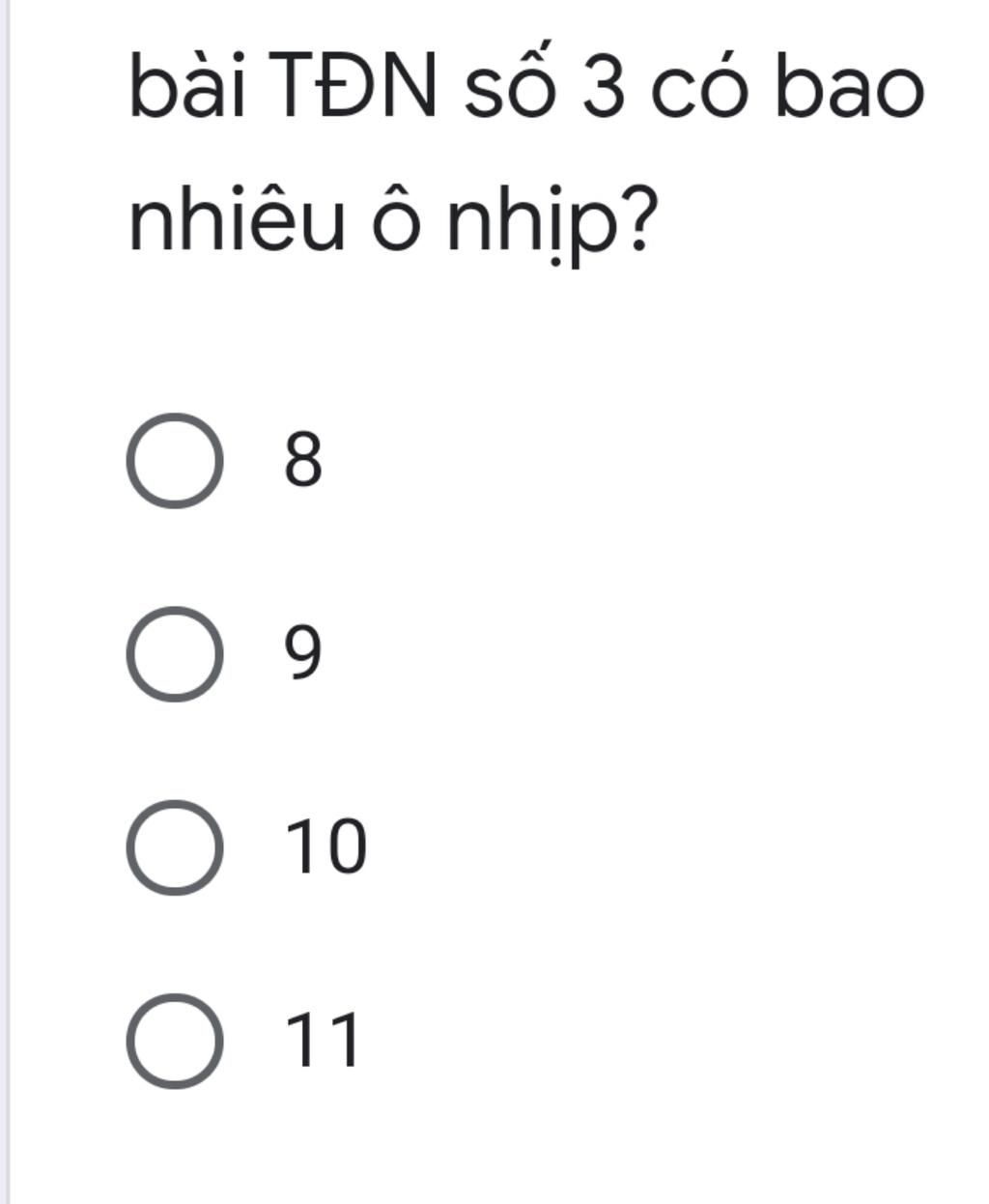Click the purple strip along the left edge
989x1204 pixels.
click(x=5, y=602)
